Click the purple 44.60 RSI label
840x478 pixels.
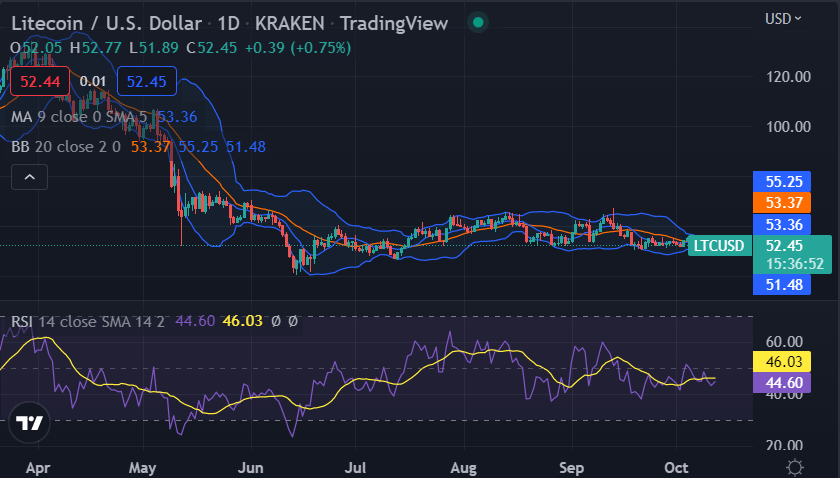click(x=782, y=383)
